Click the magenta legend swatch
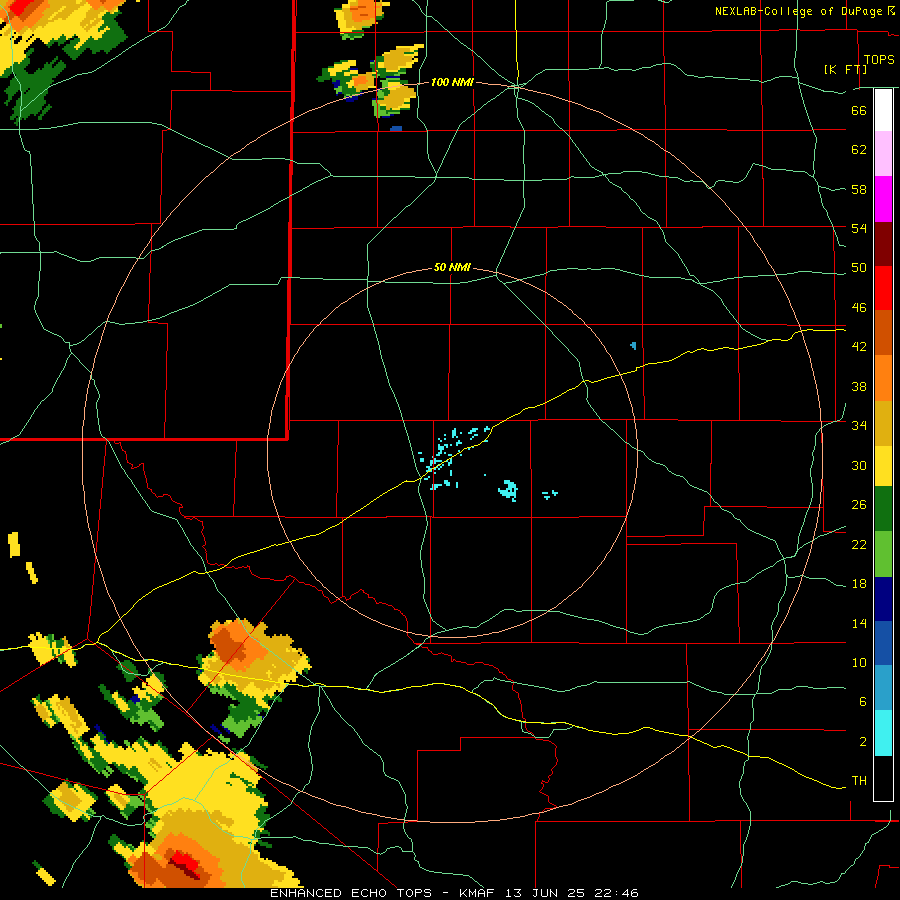 pos(883,199)
